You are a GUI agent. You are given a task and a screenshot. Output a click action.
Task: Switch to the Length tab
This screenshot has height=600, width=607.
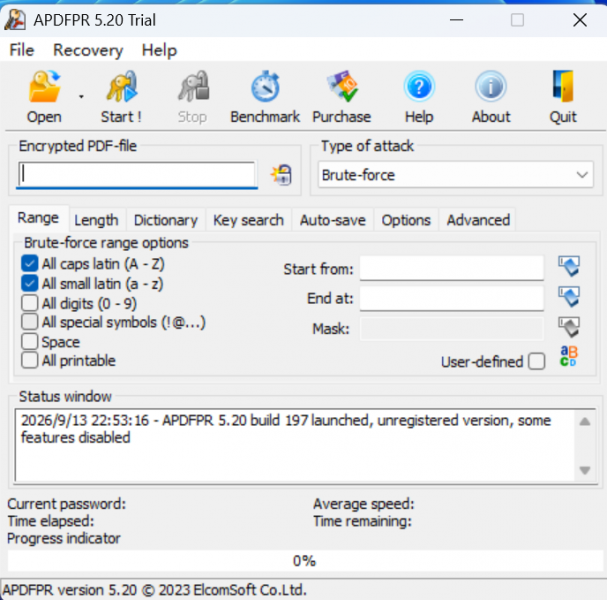(96, 220)
